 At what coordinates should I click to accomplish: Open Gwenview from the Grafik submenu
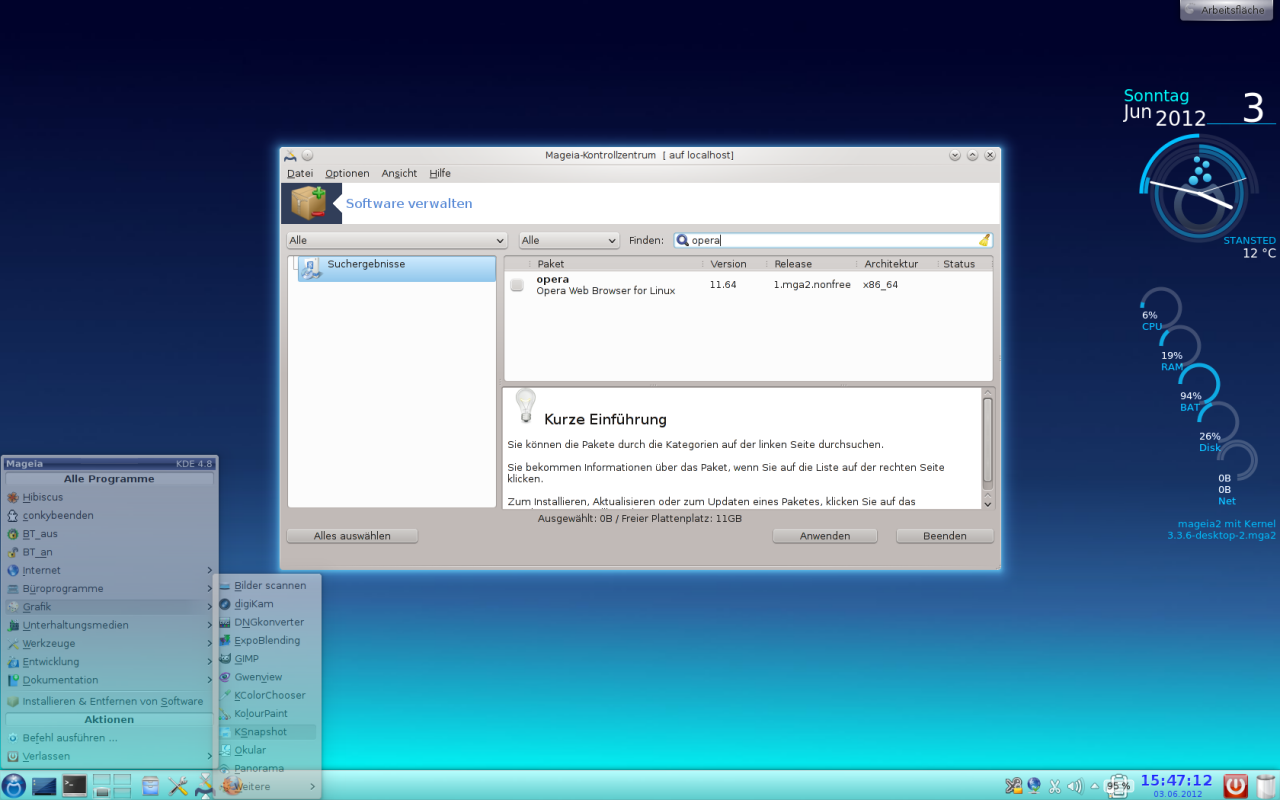(268, 677)
